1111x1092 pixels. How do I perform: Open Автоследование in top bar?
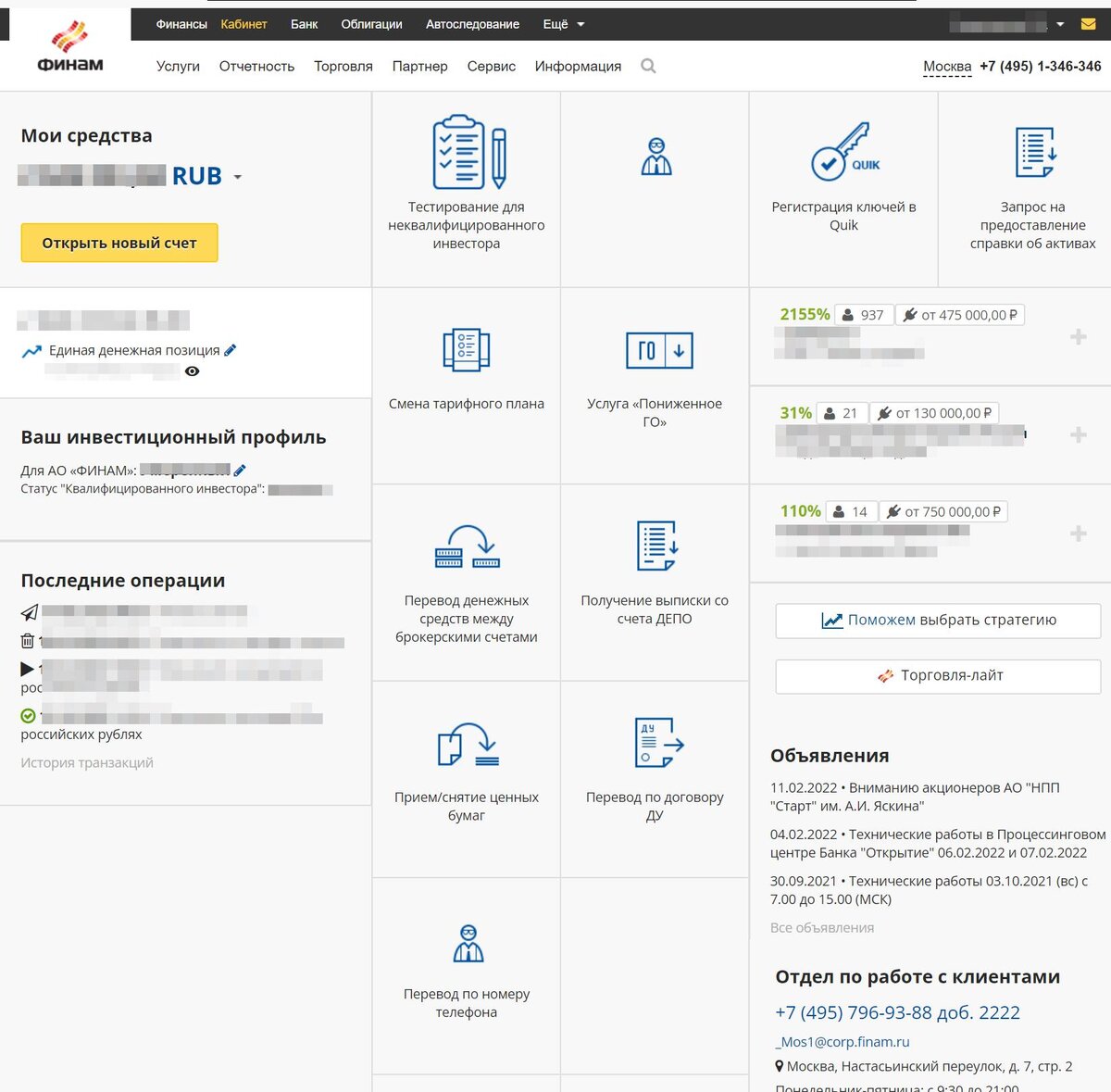click(x=472, y=24)
